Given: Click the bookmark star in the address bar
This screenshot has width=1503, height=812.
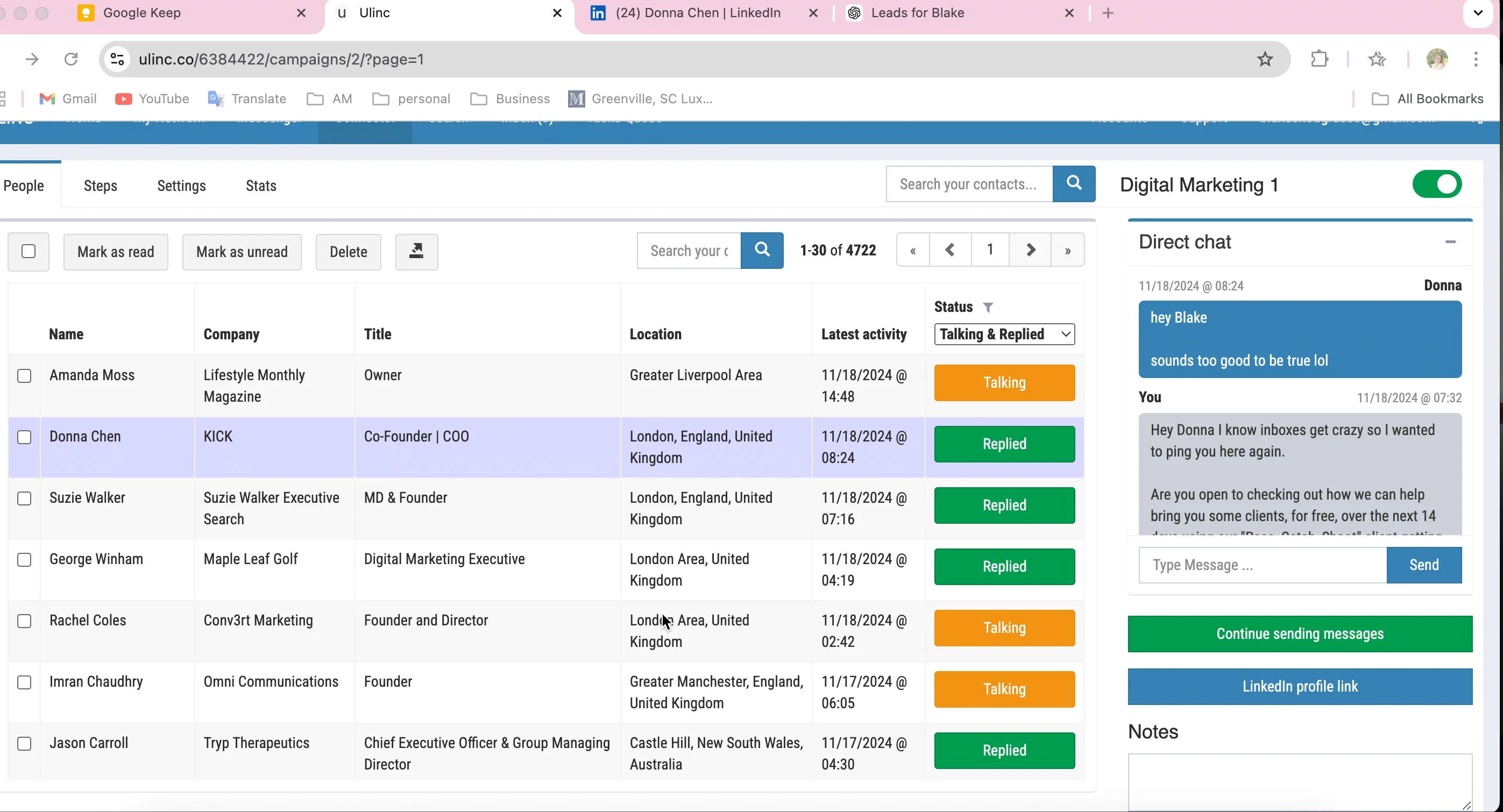Looking at the screenshot, I should click(1265, 59).
